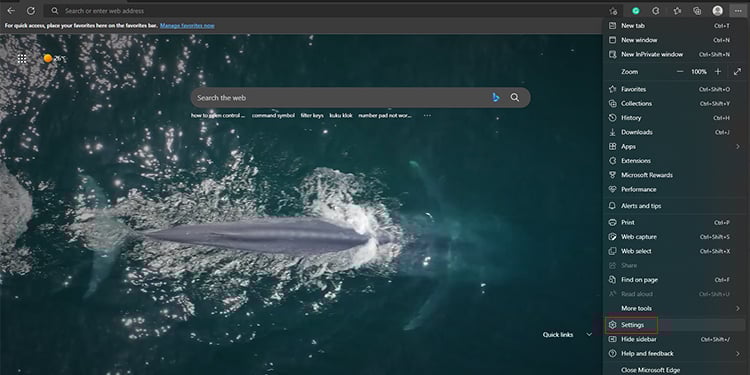
Task: Increase zoom with the plus button
Action: (717, 72)
